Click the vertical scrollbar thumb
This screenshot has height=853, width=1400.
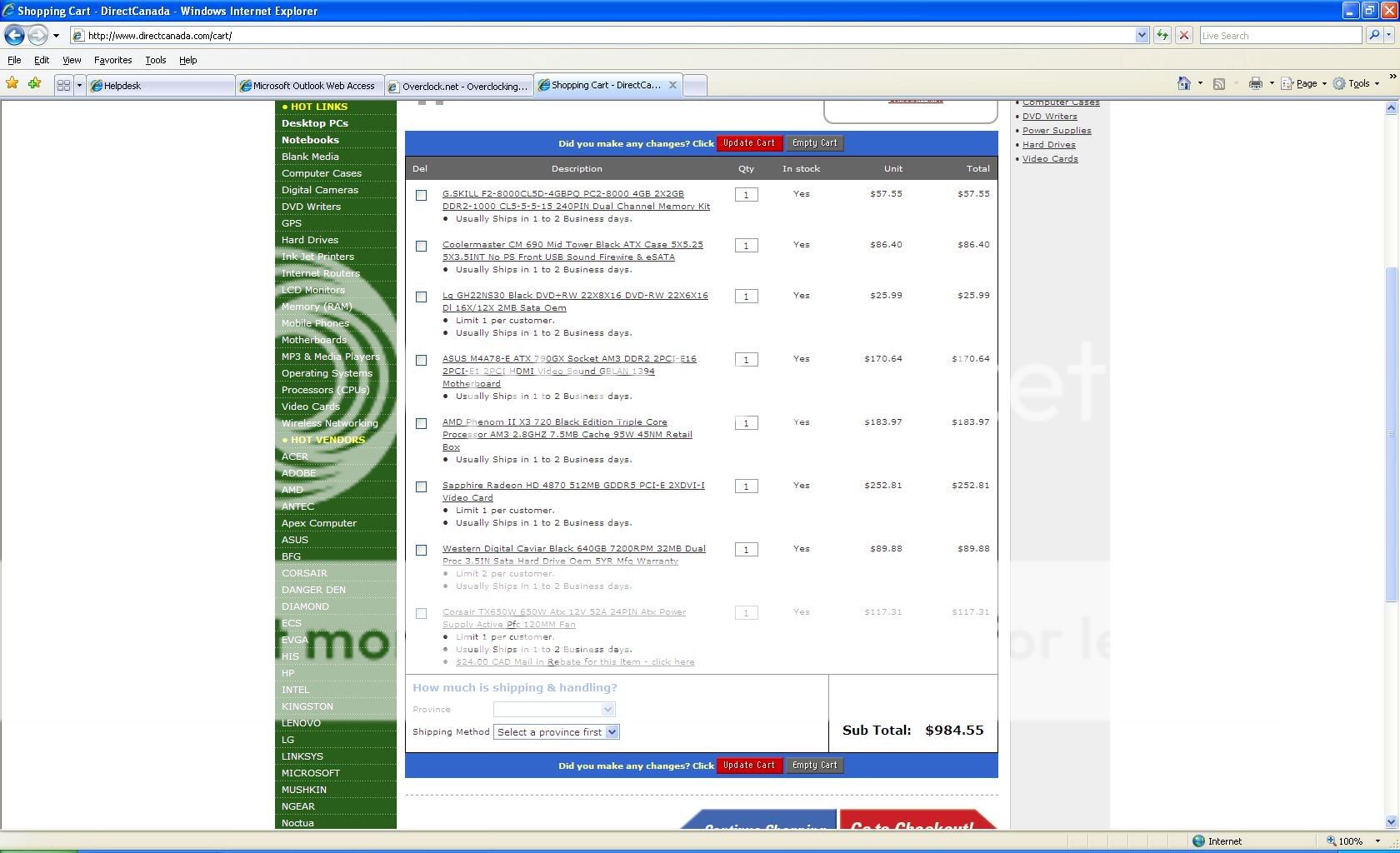point(1391,433)
